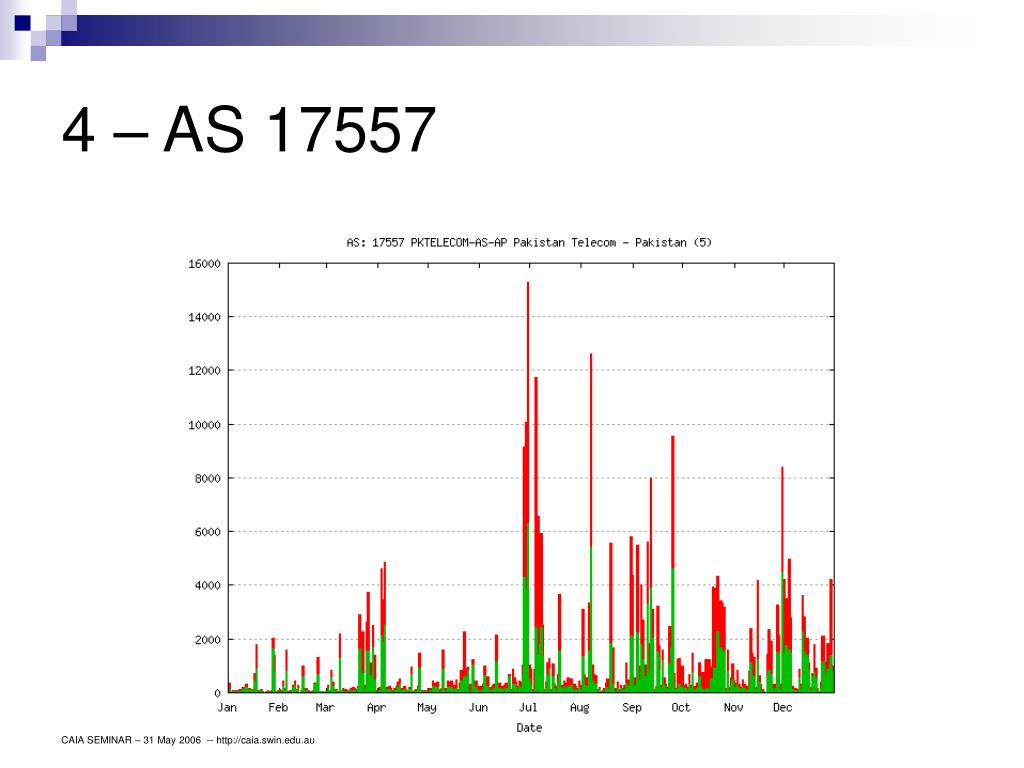The height and width of the screenshot is (768, 1024).
Task: Select the chart title 'AS: 17557 PKTELECOM-AS-AP Pakistan Telecom'
Action: 481,242
